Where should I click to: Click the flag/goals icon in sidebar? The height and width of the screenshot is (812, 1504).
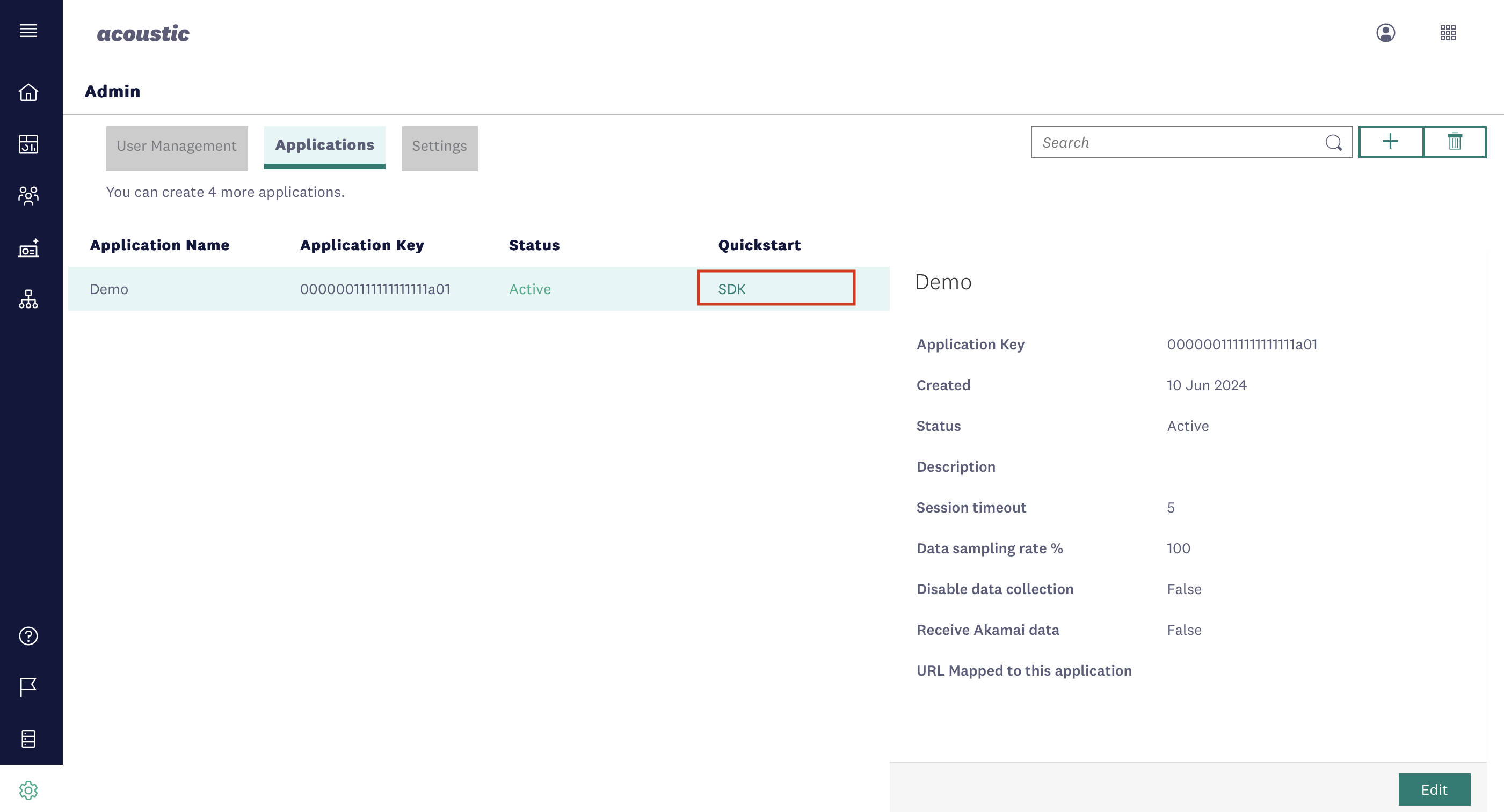click(x=28, y=687)
